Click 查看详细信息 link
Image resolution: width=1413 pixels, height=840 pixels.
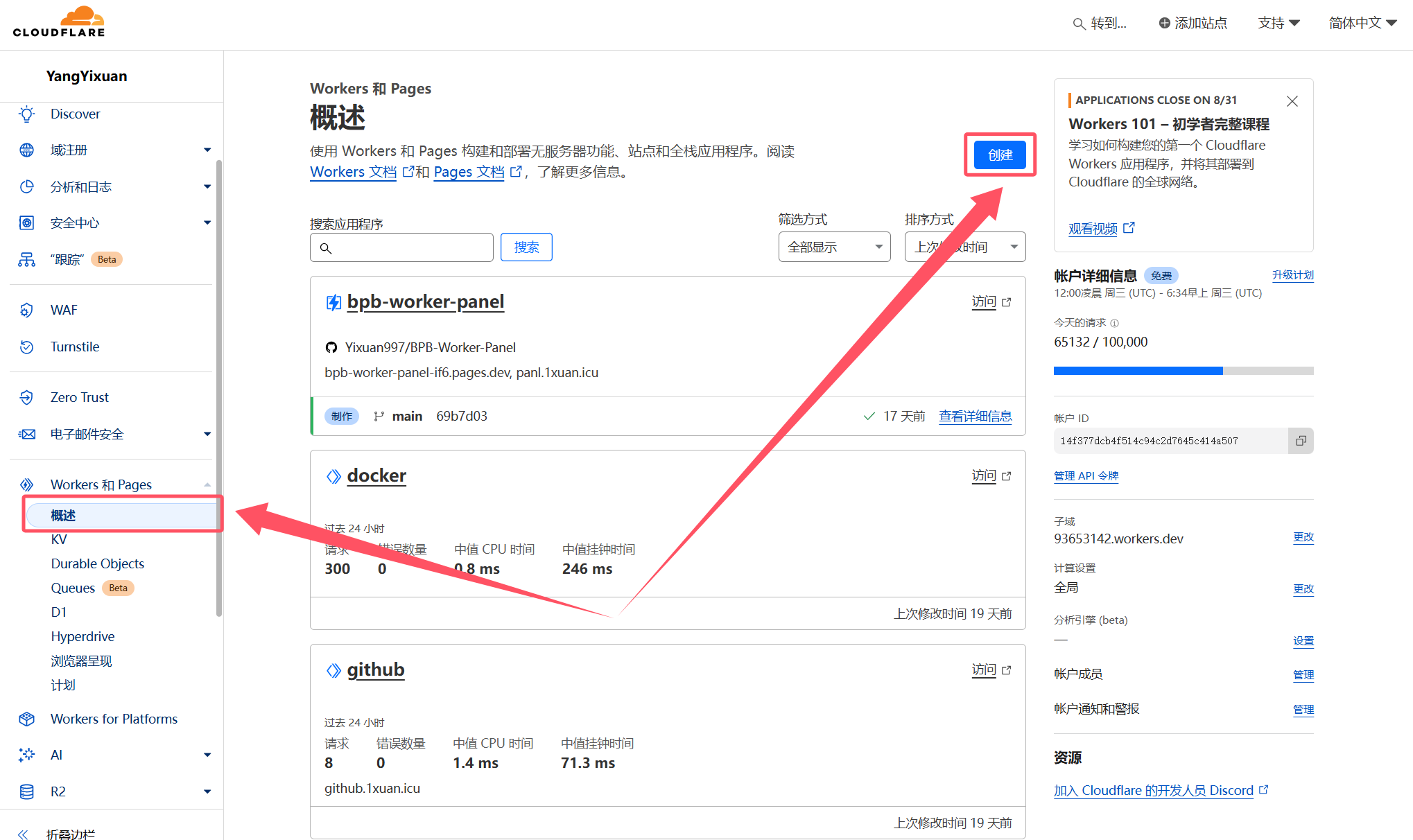[975, 416]
